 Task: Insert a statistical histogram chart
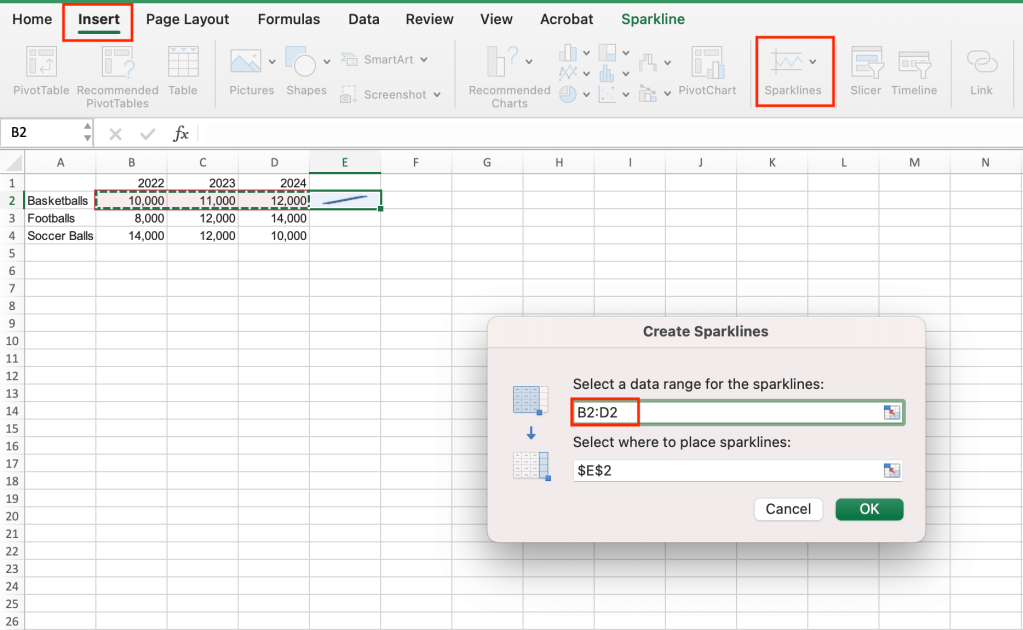pos(607,73)
